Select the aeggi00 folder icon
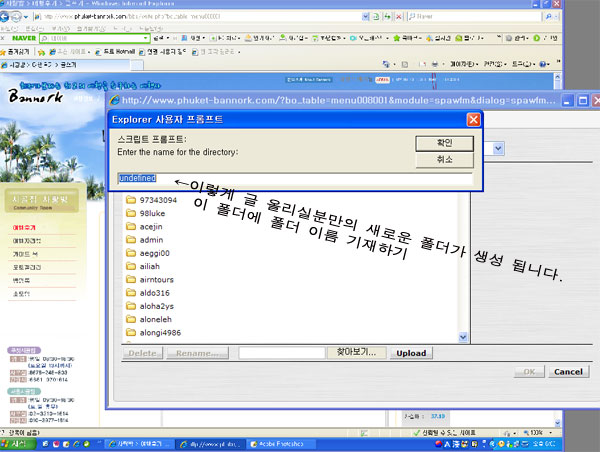The height and width of the screenshot is (452, 600). point(130,254)
